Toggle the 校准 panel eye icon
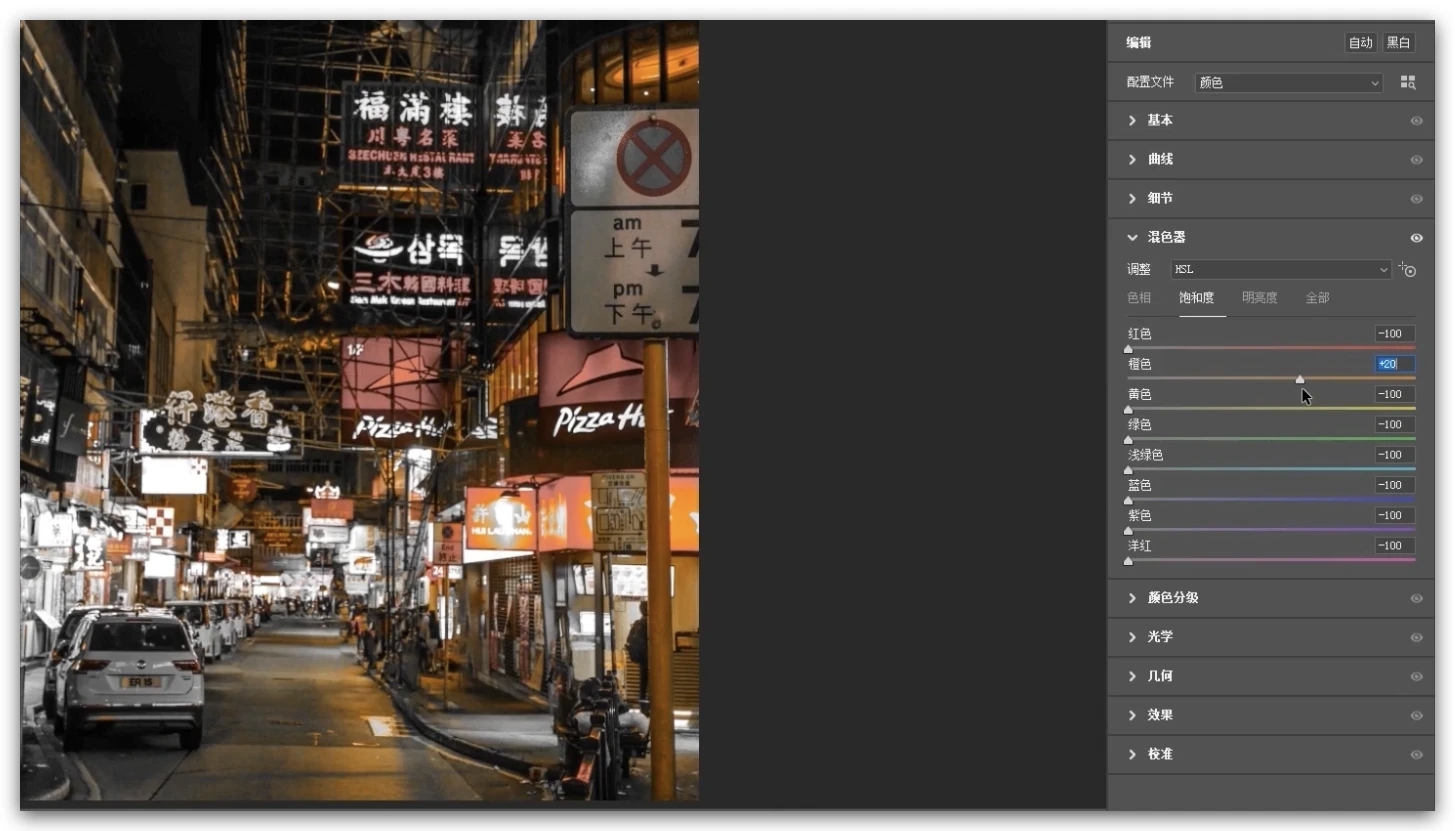Screen dimensions: 1455x831 click(1416, 755)
